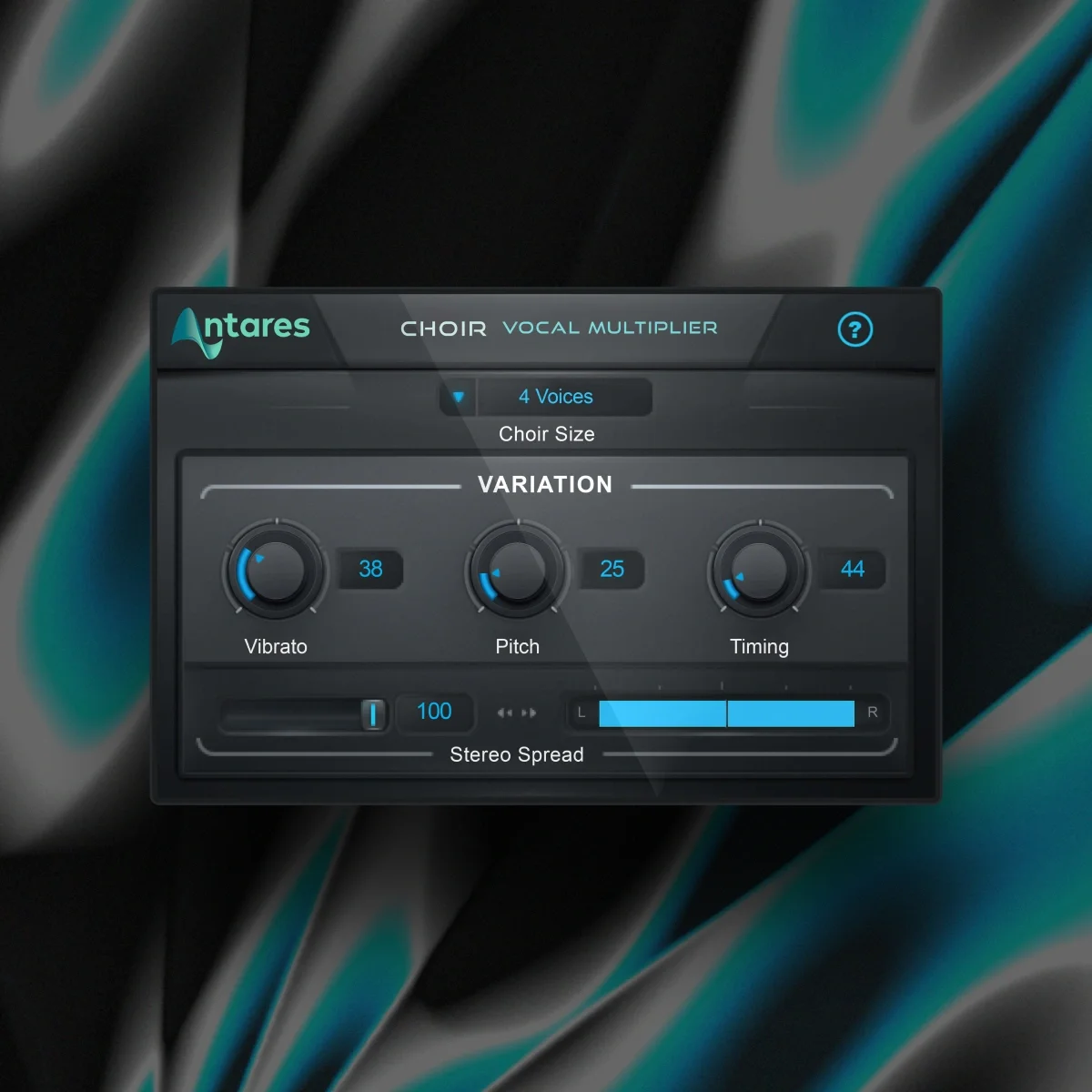Select the Vibrato value field showing 38
The height and width of the screenshot is (1092, 1092).
coord(370,569)
